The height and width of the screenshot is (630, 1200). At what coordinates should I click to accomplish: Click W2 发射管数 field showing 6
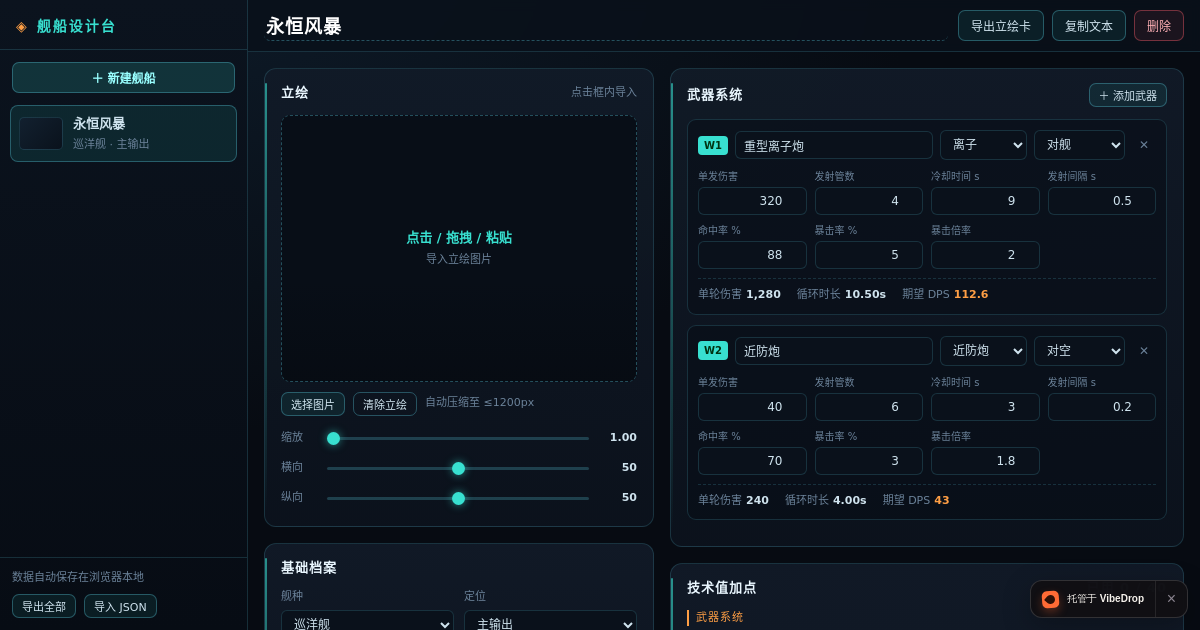[x=869, y=407]
